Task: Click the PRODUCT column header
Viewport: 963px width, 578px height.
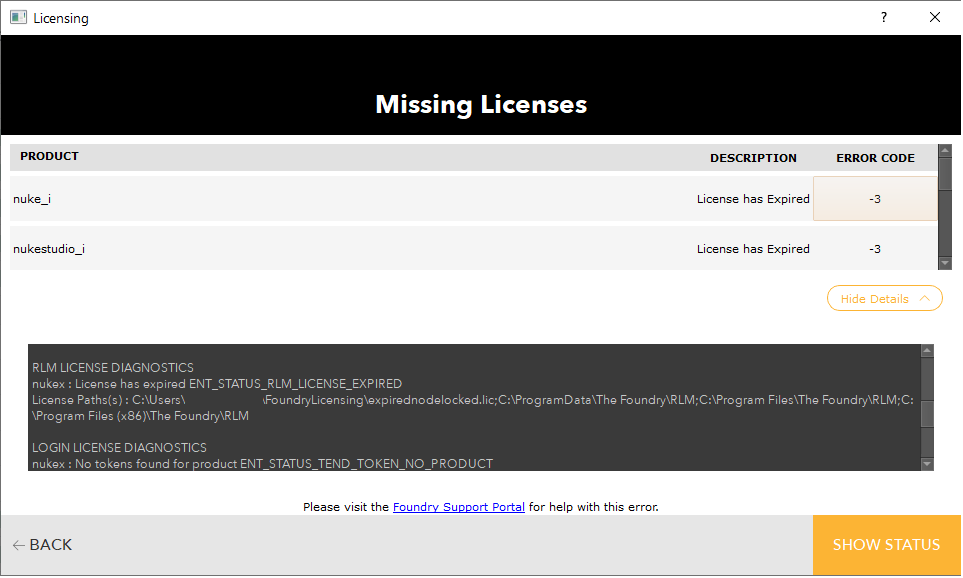Action: click(49, 156)
